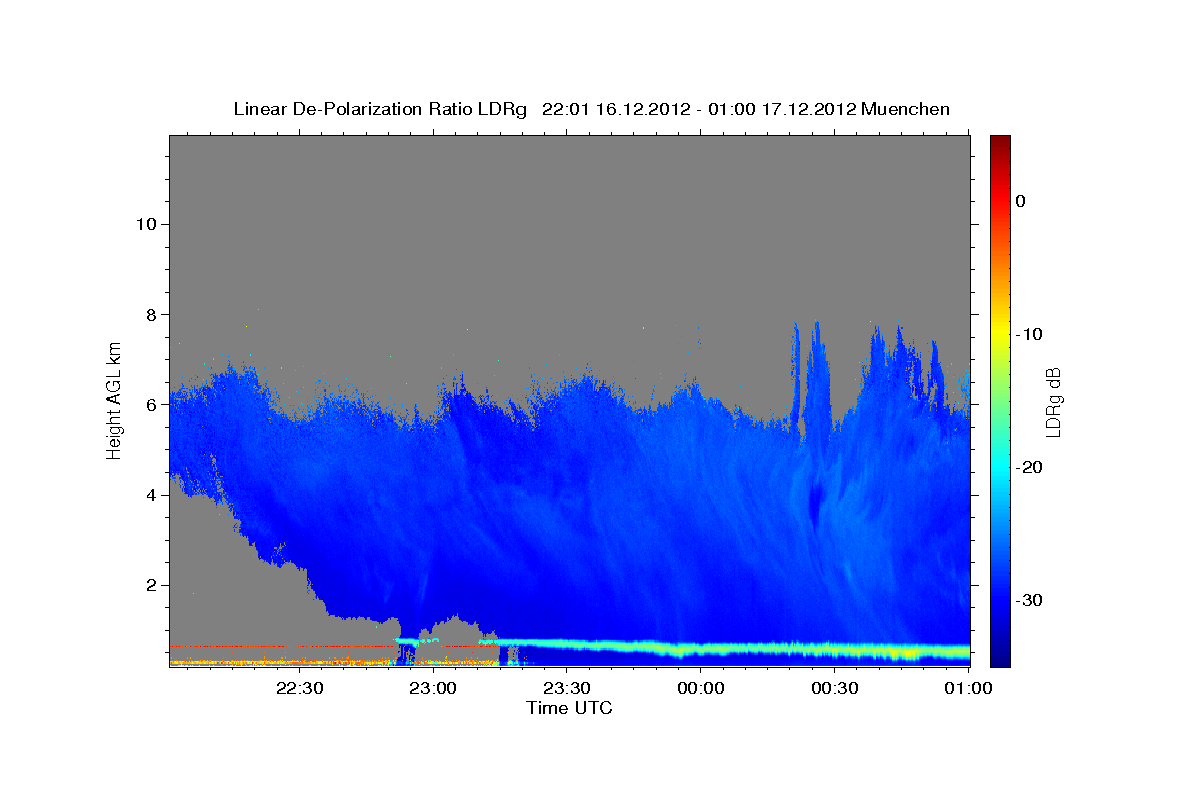Screen dimensions: 1200x800
Task: Click the dark blue bottom of the colorbar
Action: [1000, 655]
